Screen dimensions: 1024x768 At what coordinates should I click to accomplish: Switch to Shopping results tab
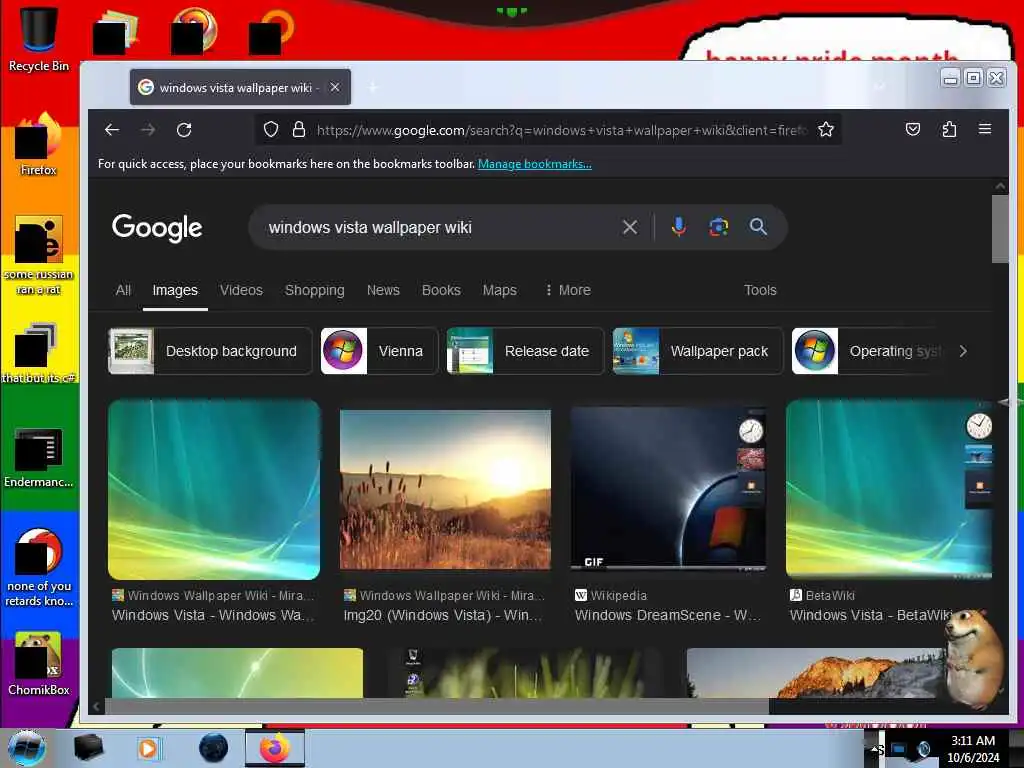pos(314,290)
